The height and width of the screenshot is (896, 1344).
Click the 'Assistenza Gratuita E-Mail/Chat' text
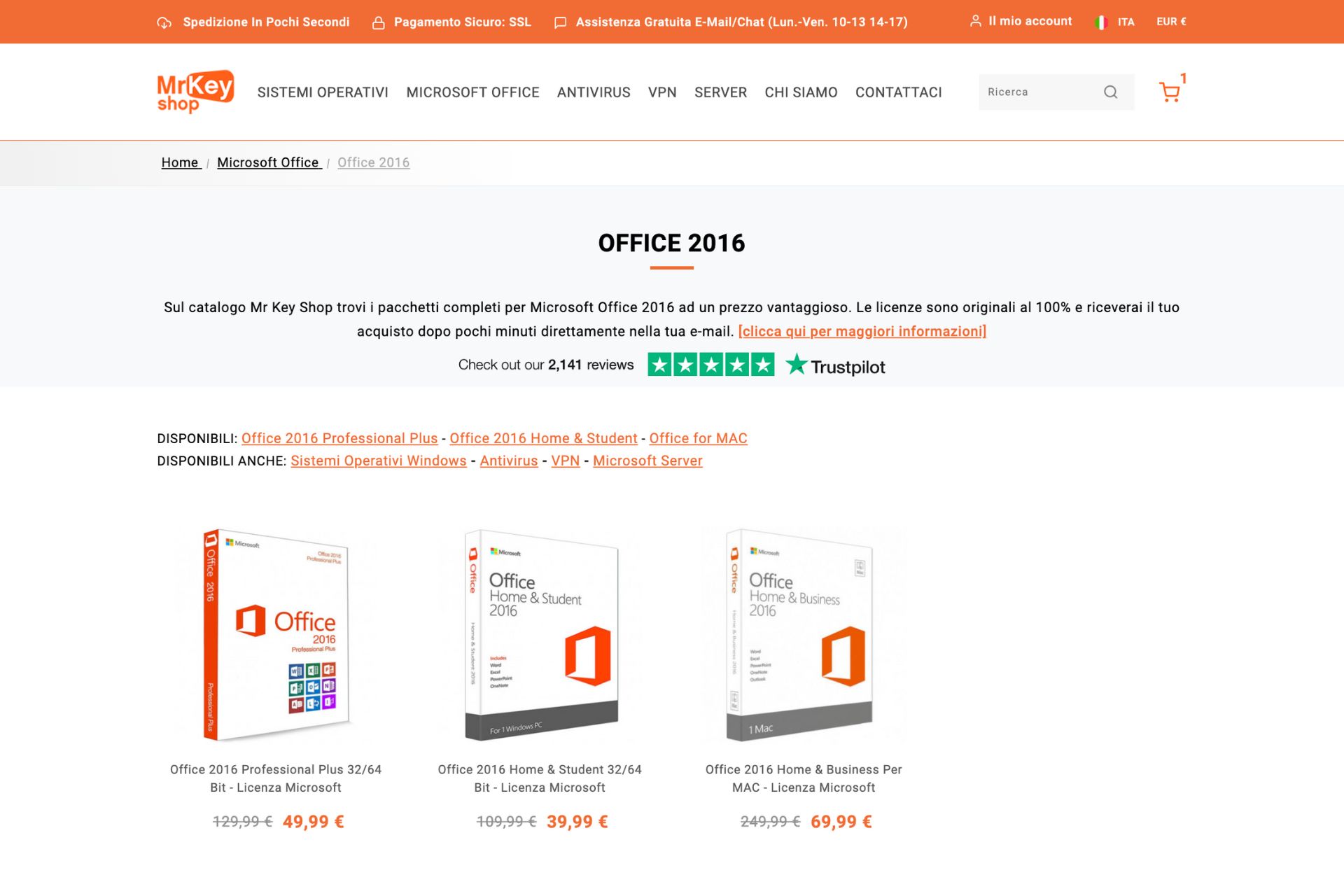(x=741, y=22)
